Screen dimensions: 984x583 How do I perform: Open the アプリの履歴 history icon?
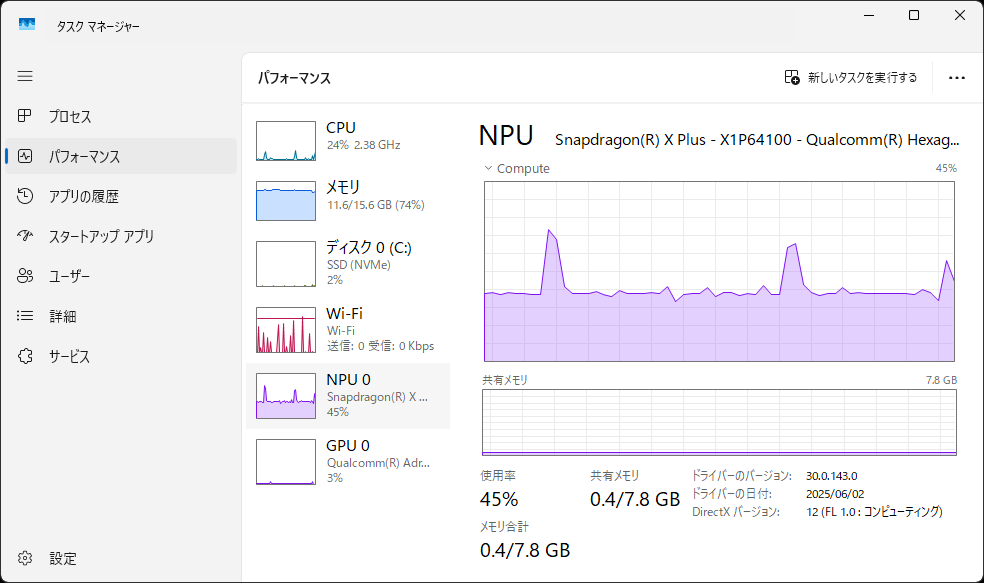pyautogui.click(x=26, y=197)
